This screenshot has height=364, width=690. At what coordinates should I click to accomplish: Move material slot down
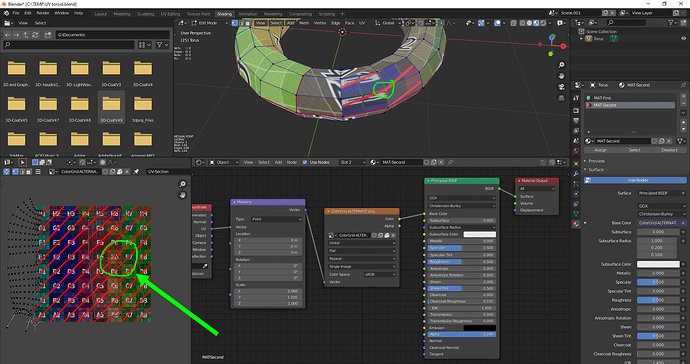(x=683, y=130)
